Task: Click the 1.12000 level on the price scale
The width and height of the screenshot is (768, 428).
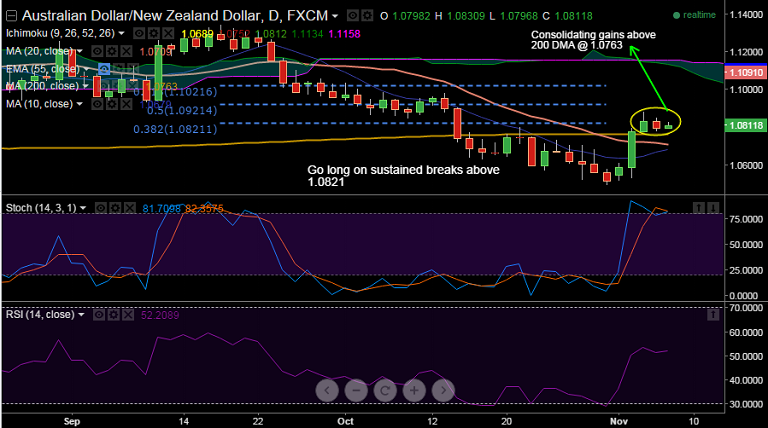Action: [x=746, y=52]
